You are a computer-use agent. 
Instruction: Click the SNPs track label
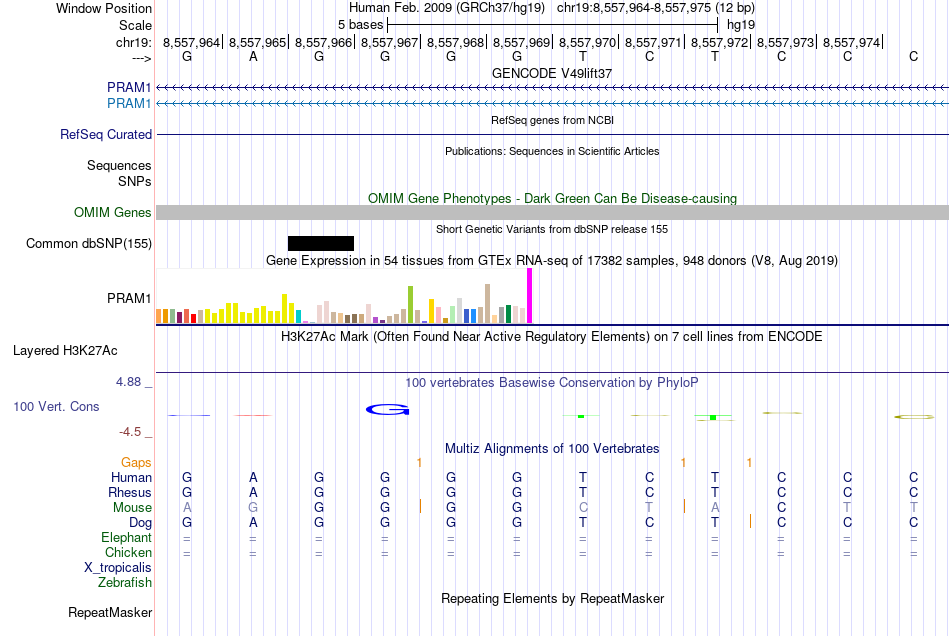pyautogui.click(x=135, y=181)
